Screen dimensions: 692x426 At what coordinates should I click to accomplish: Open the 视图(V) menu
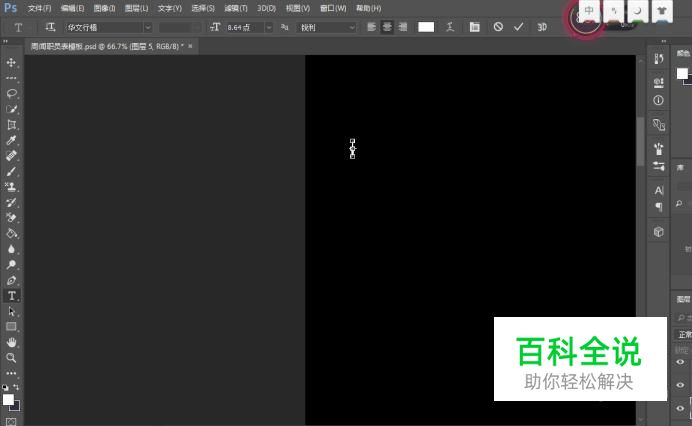point(298,8)
